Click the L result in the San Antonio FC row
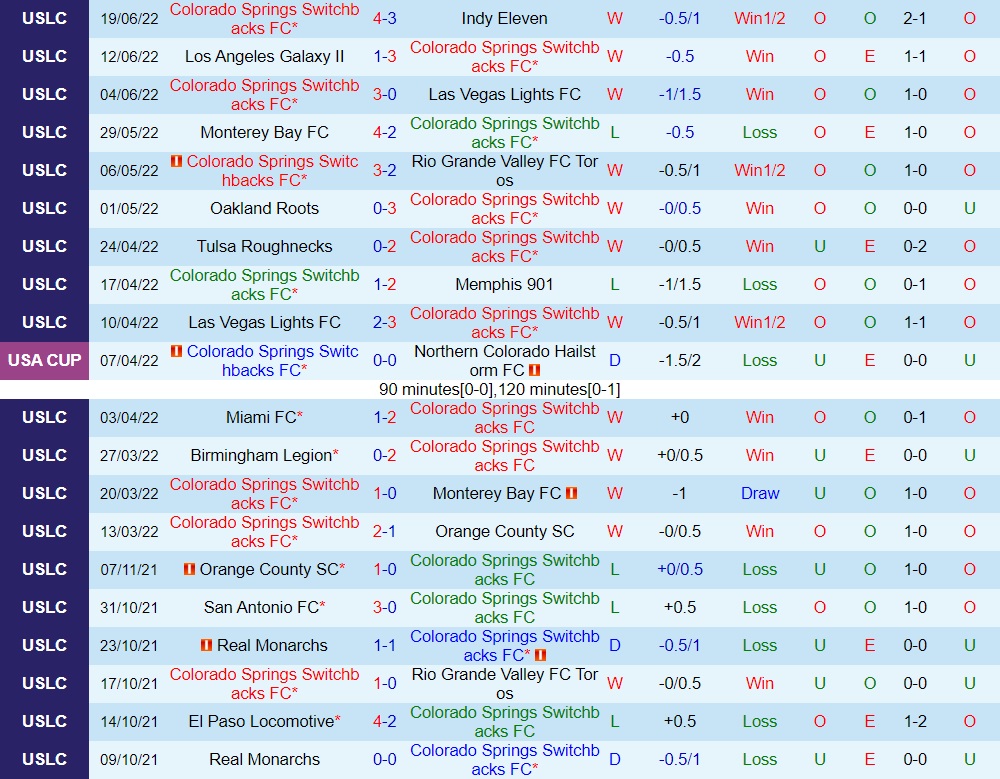Screen dimensions: 1000x779 (615, 607)
